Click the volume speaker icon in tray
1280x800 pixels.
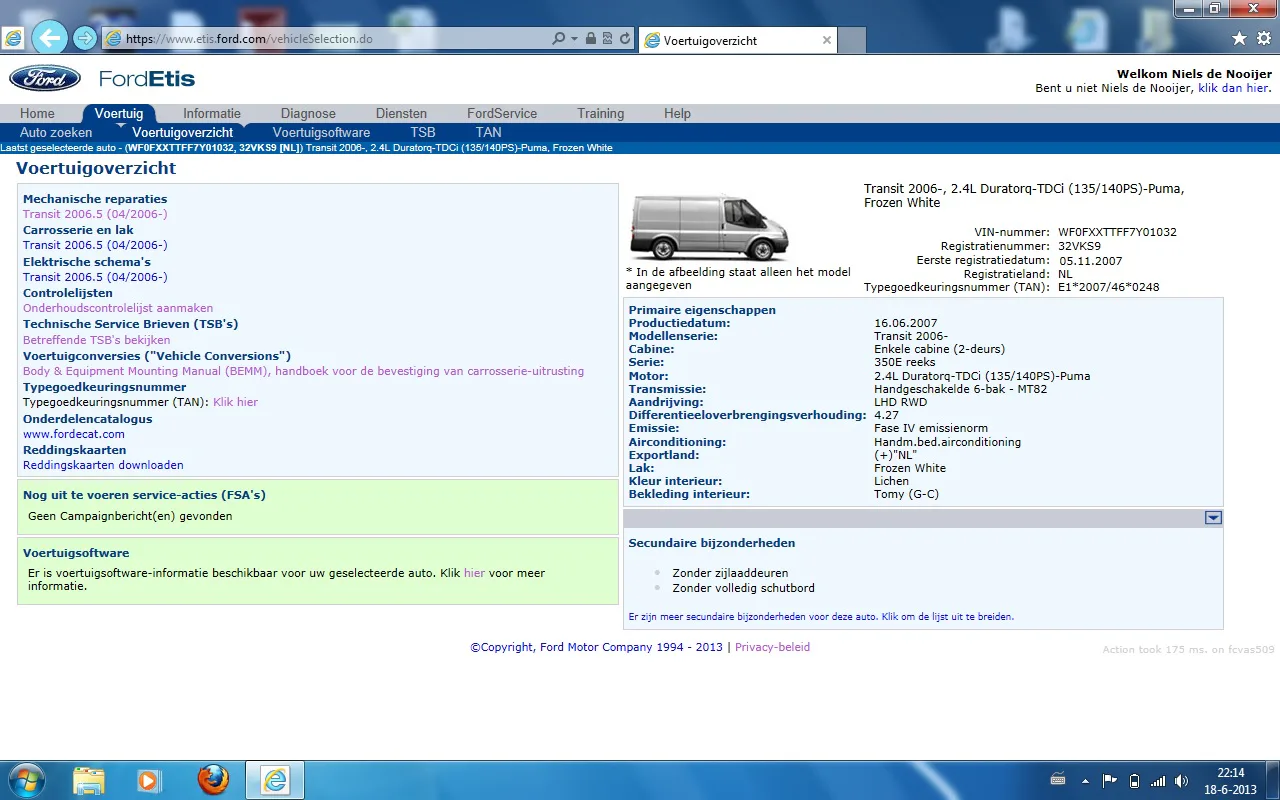pyautogui.click(x=1183, y=780)
